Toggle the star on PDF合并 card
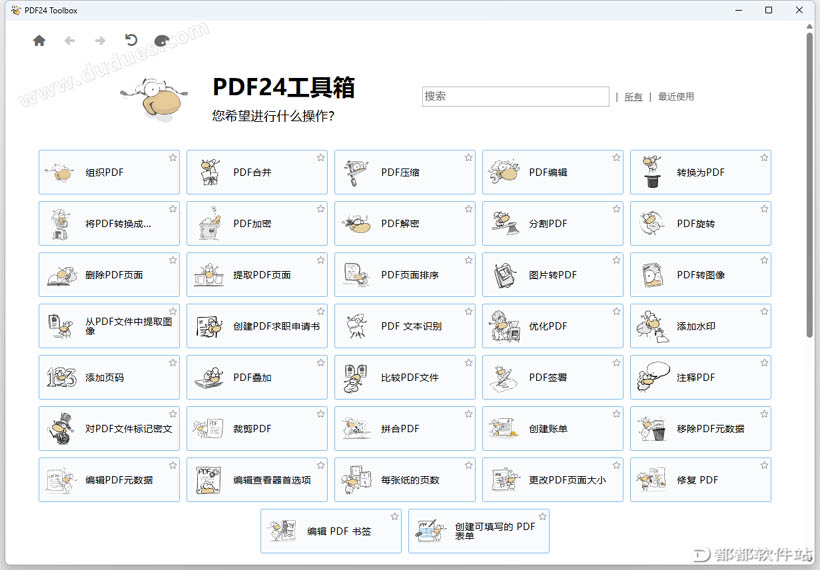820x570 pixels. click(x=321, y=157)
